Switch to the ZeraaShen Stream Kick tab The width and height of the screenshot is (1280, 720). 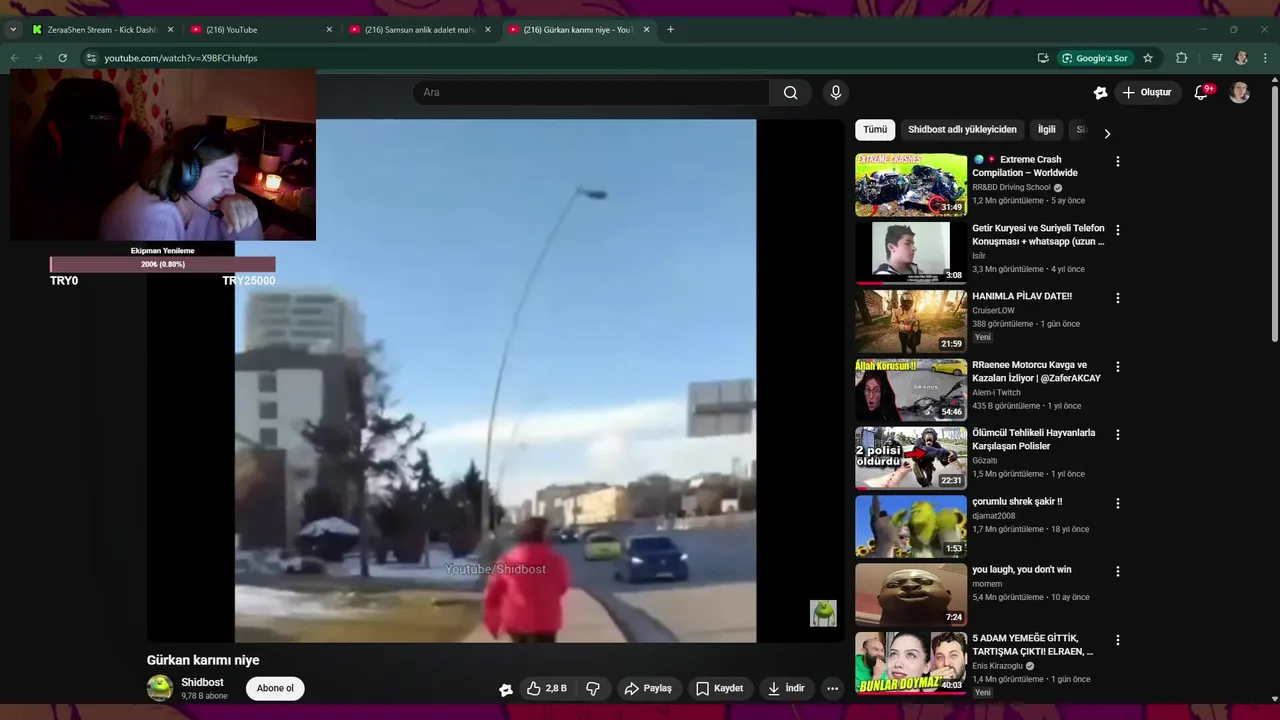101,30
